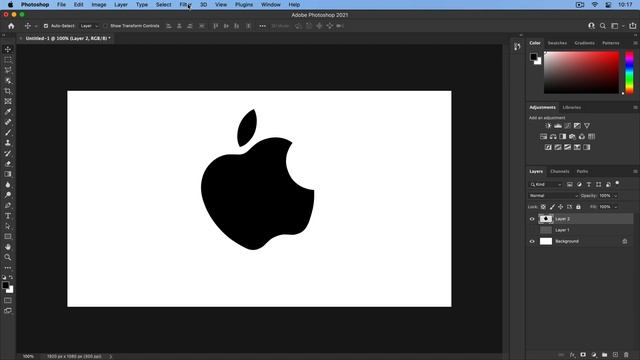Open the Fill slider dropdown arrow
Viewport: 640px width, 360px height.
615,207
